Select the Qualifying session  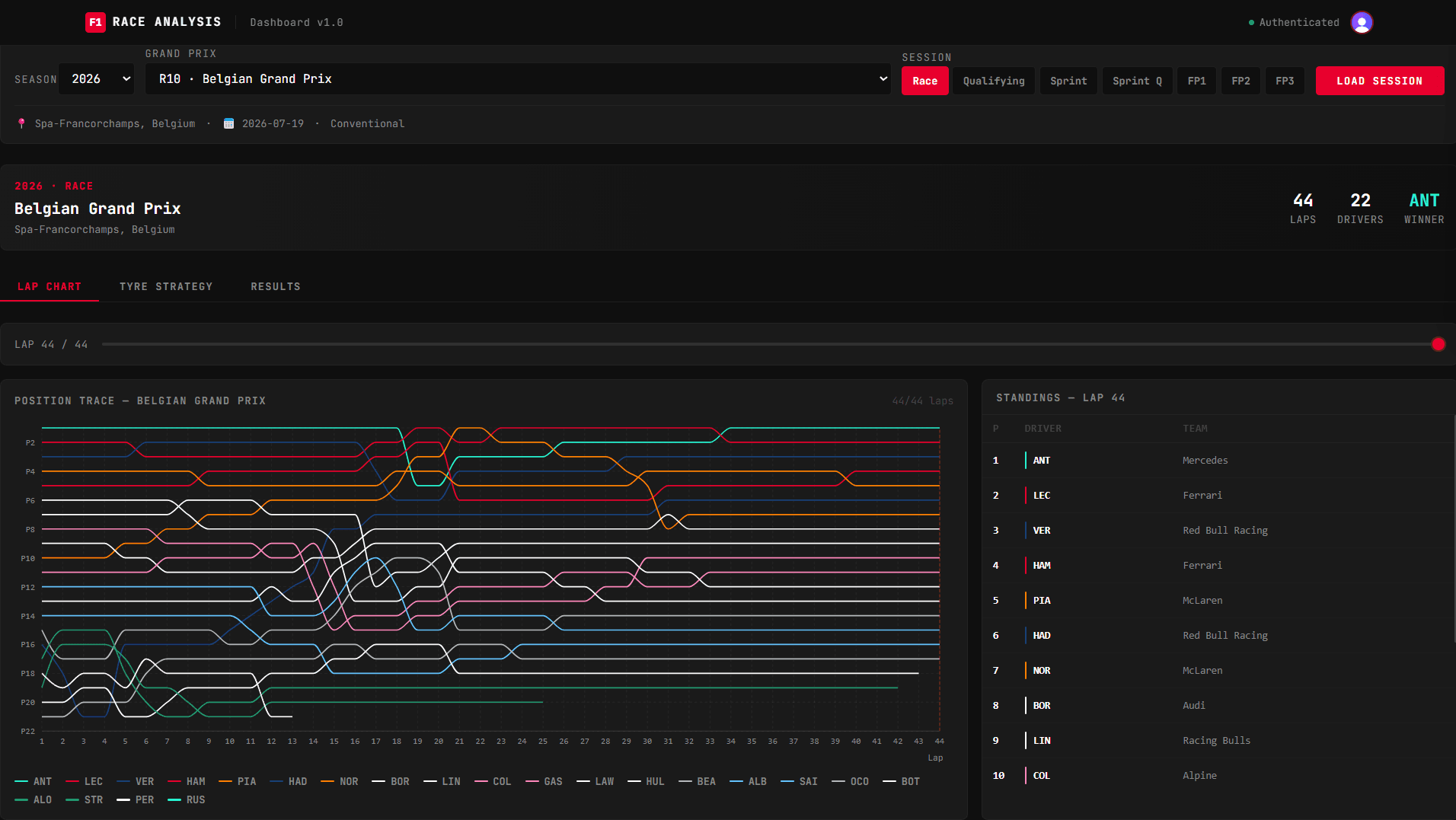pyautogui.click(x=994, y=81)
